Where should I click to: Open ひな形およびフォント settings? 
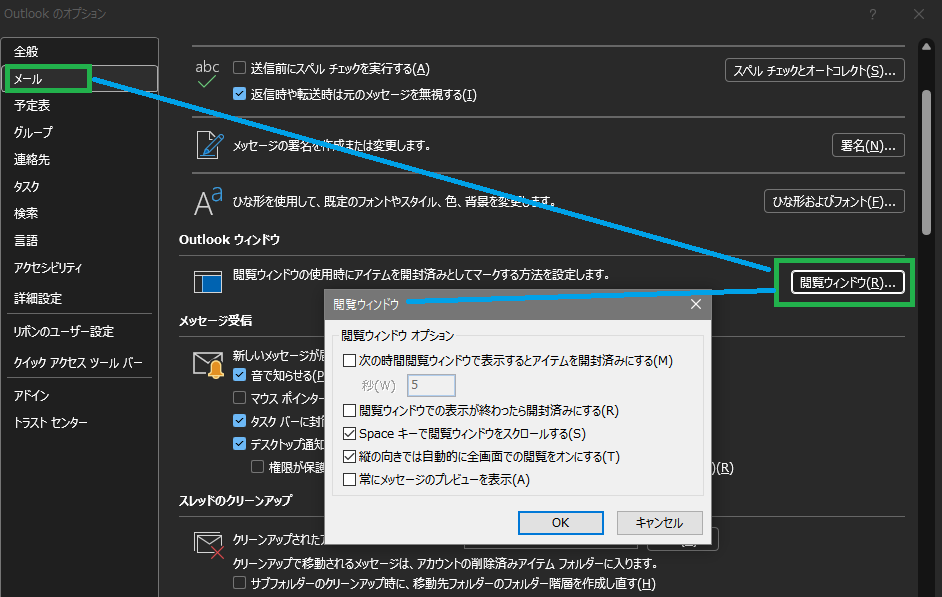[834, 201]
